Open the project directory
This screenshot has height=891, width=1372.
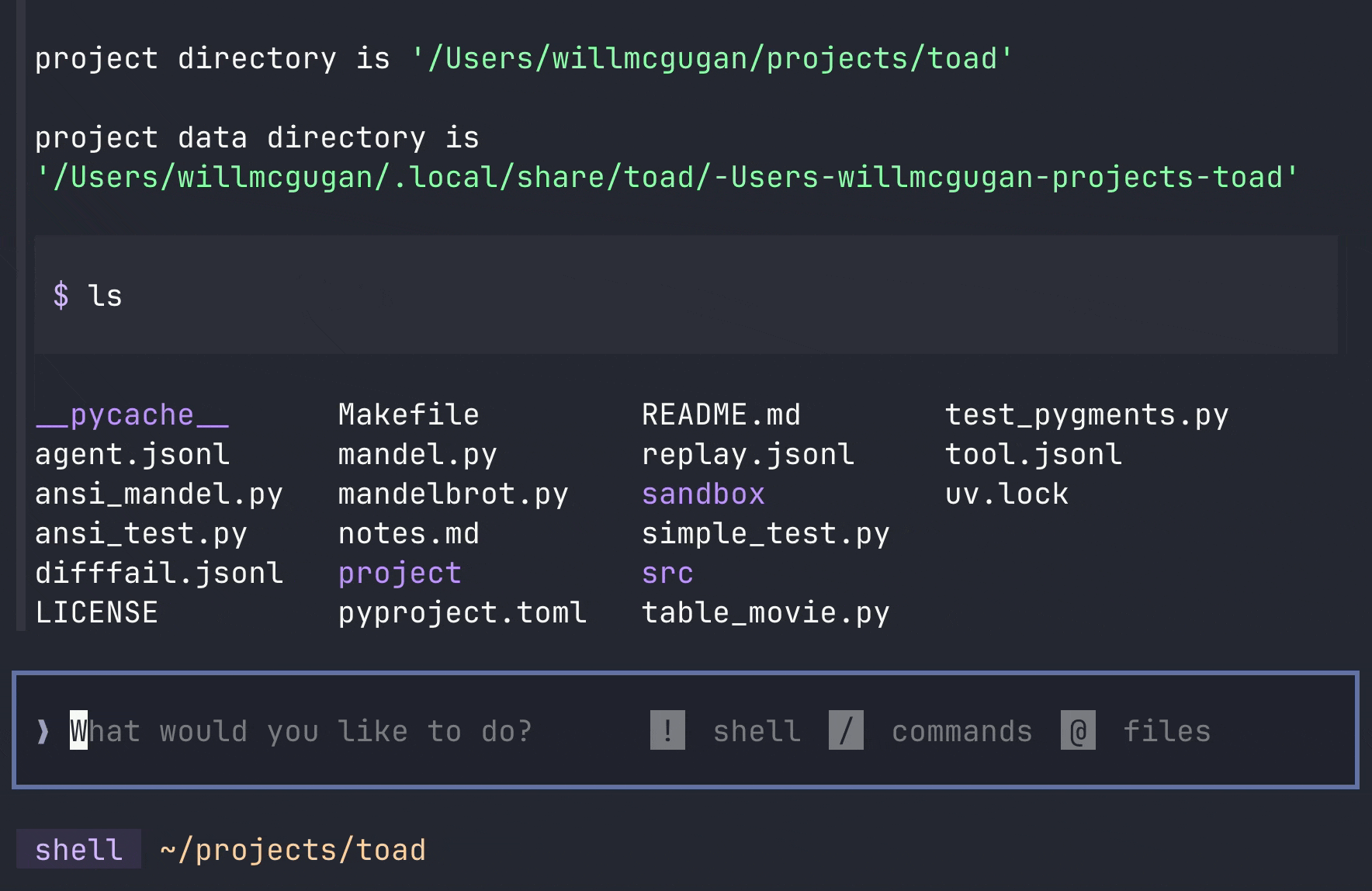pyautogui.click(x=399, y=573)
